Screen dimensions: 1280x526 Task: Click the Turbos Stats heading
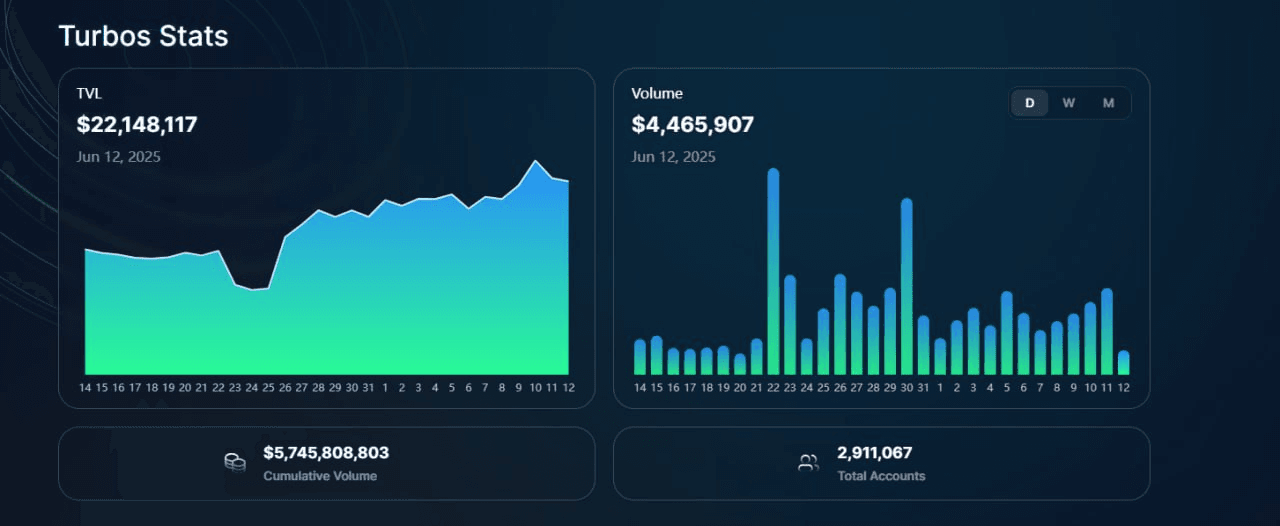point(143,36)
